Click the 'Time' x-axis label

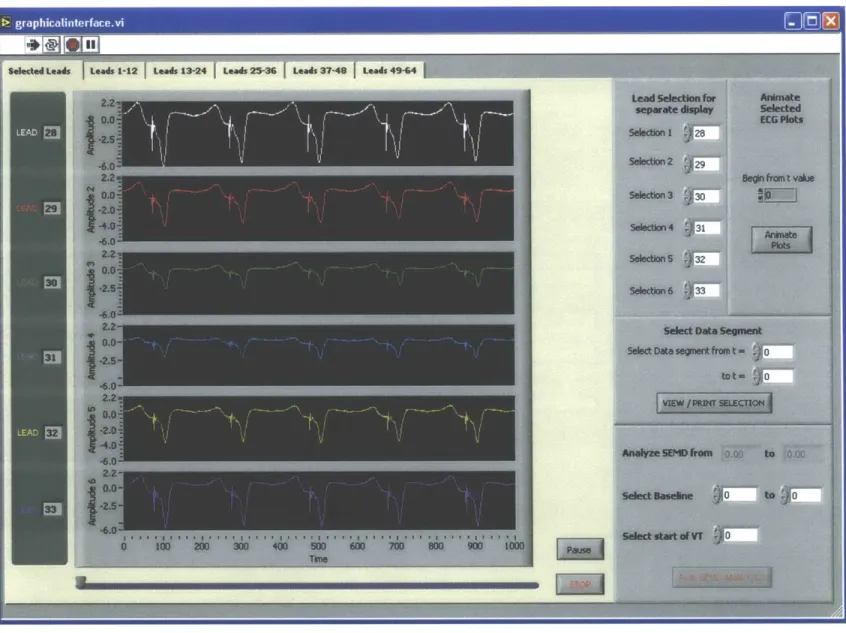coord(318,559)
